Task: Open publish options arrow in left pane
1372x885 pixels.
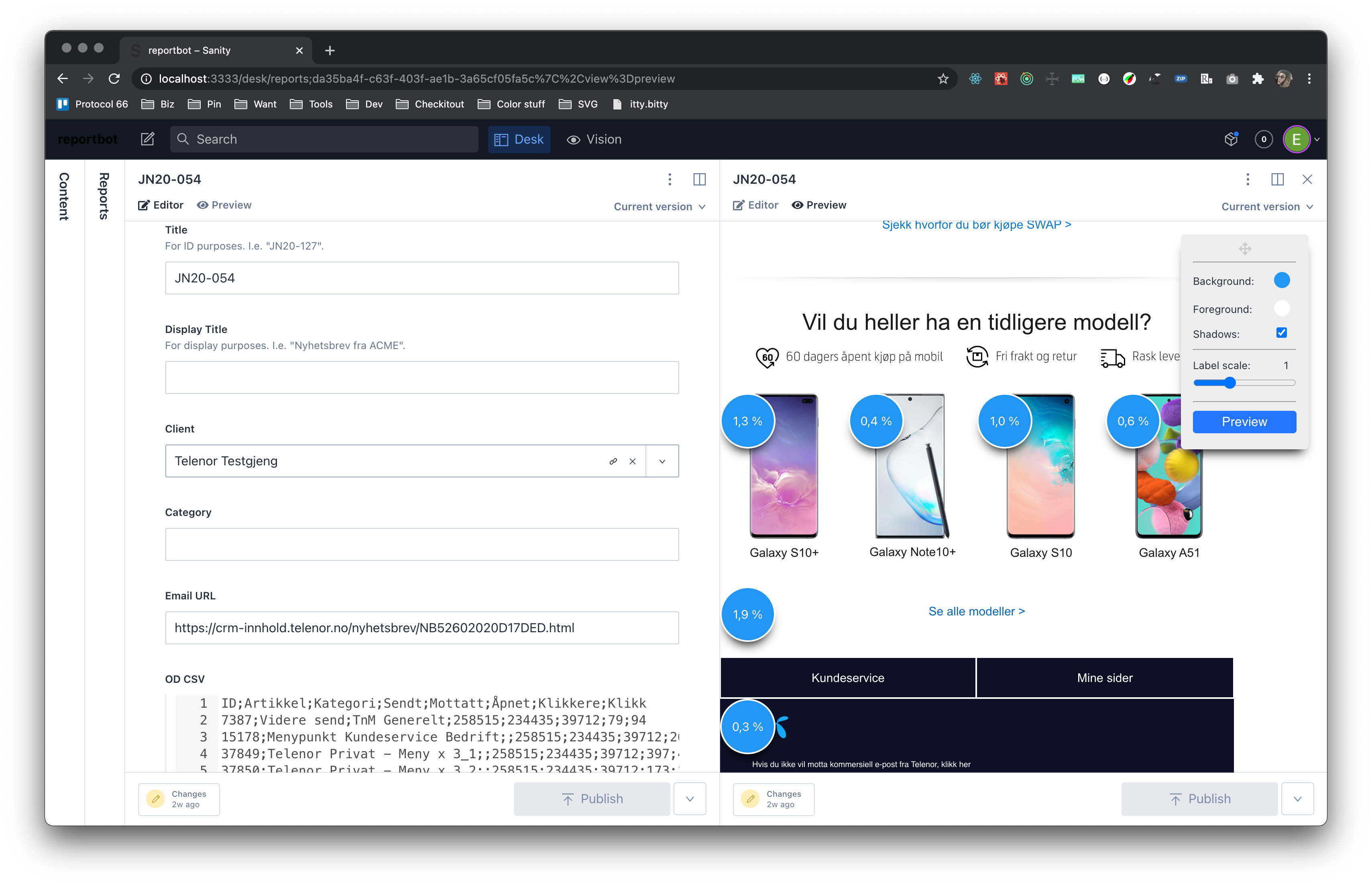Action: click(x=690, y=799)
